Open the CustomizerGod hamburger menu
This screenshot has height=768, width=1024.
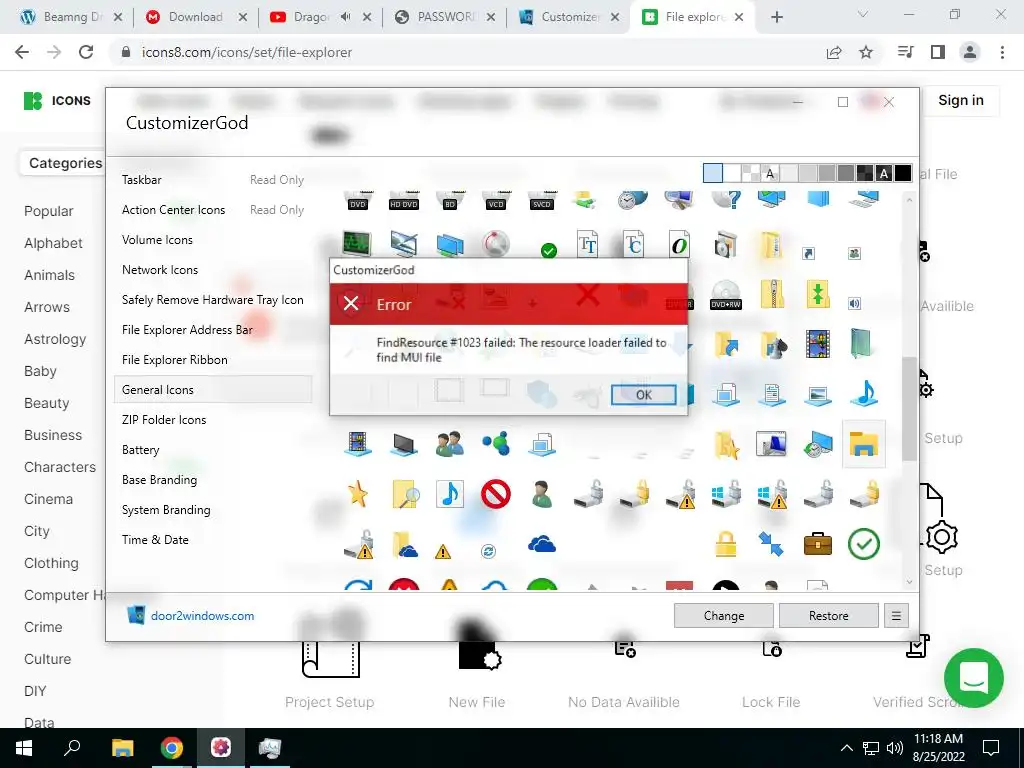click(x=896, y=615)
